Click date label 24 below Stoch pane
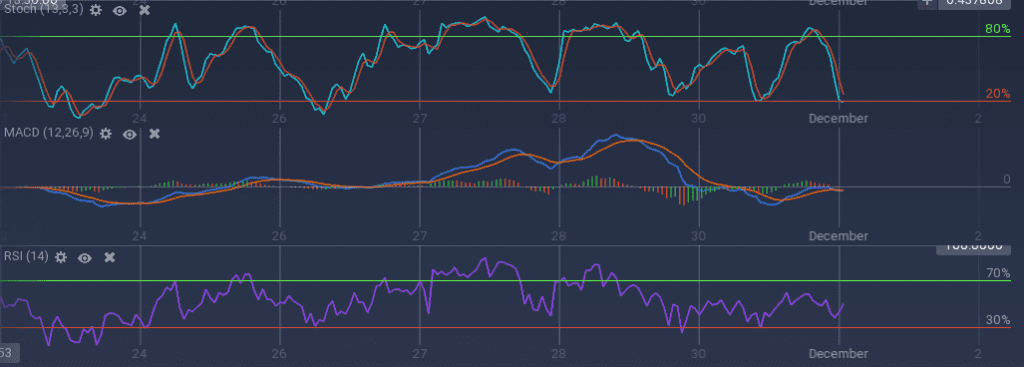Image resolution: width=1024 pixels, height=367 pixels. point(140,118)
